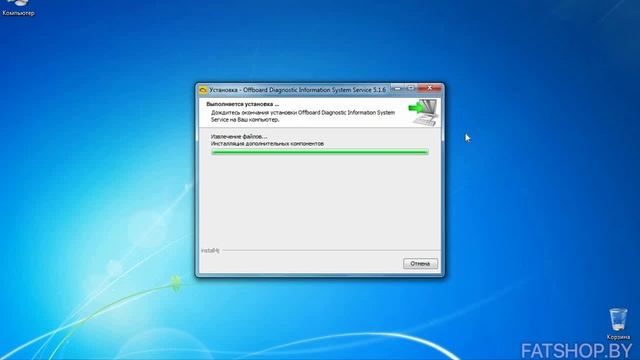This screenshot has width=640, height=360.
Task: Click 'Извлечение файлов...' status text
Action: click(x=239, y=137)
